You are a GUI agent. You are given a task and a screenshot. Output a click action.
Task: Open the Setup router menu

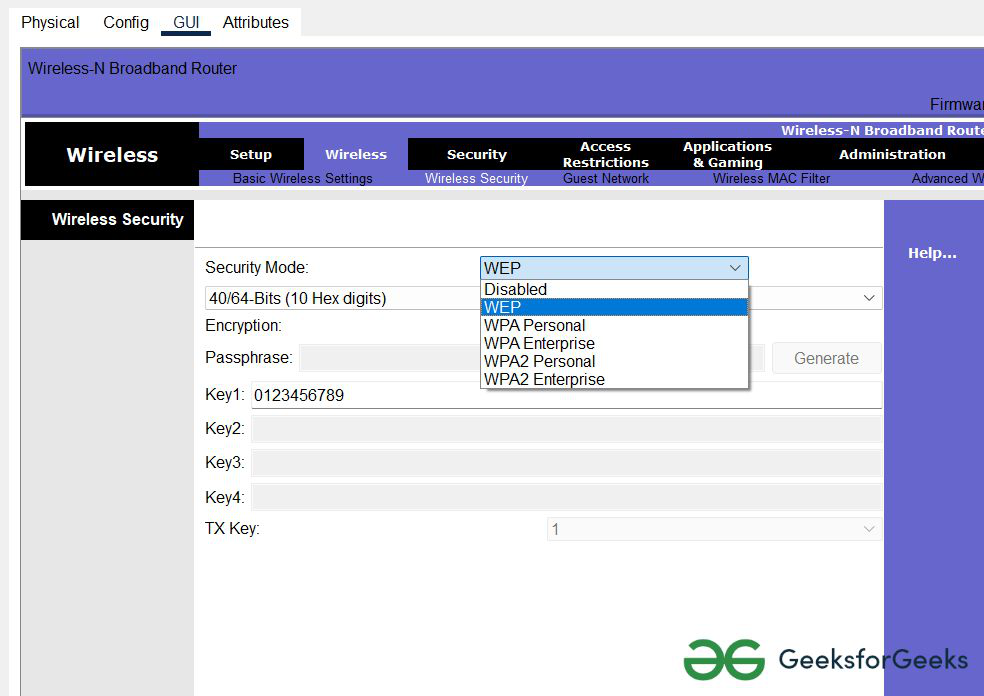click(251, 154)
